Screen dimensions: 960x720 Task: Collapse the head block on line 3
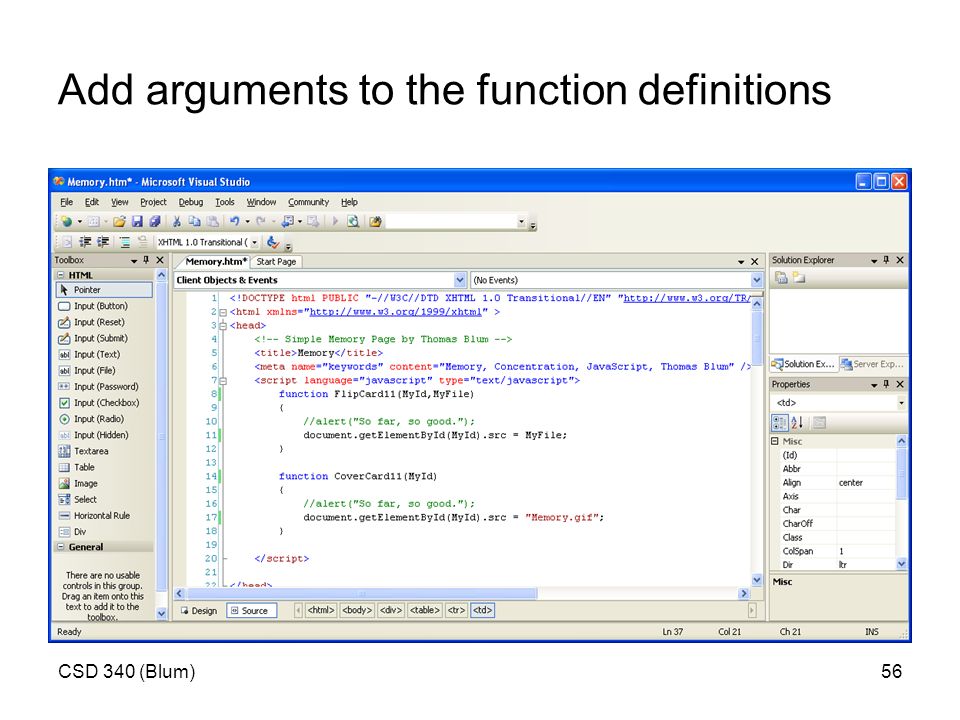[223, 326]
